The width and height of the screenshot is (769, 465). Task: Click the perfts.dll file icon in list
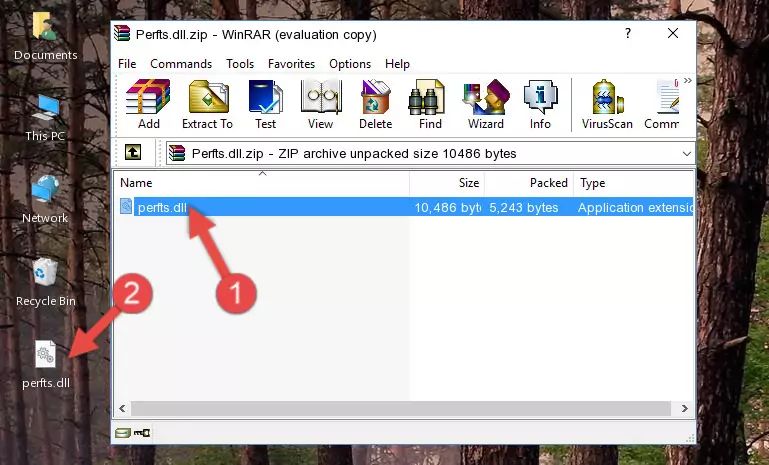[x=126, y=207]
